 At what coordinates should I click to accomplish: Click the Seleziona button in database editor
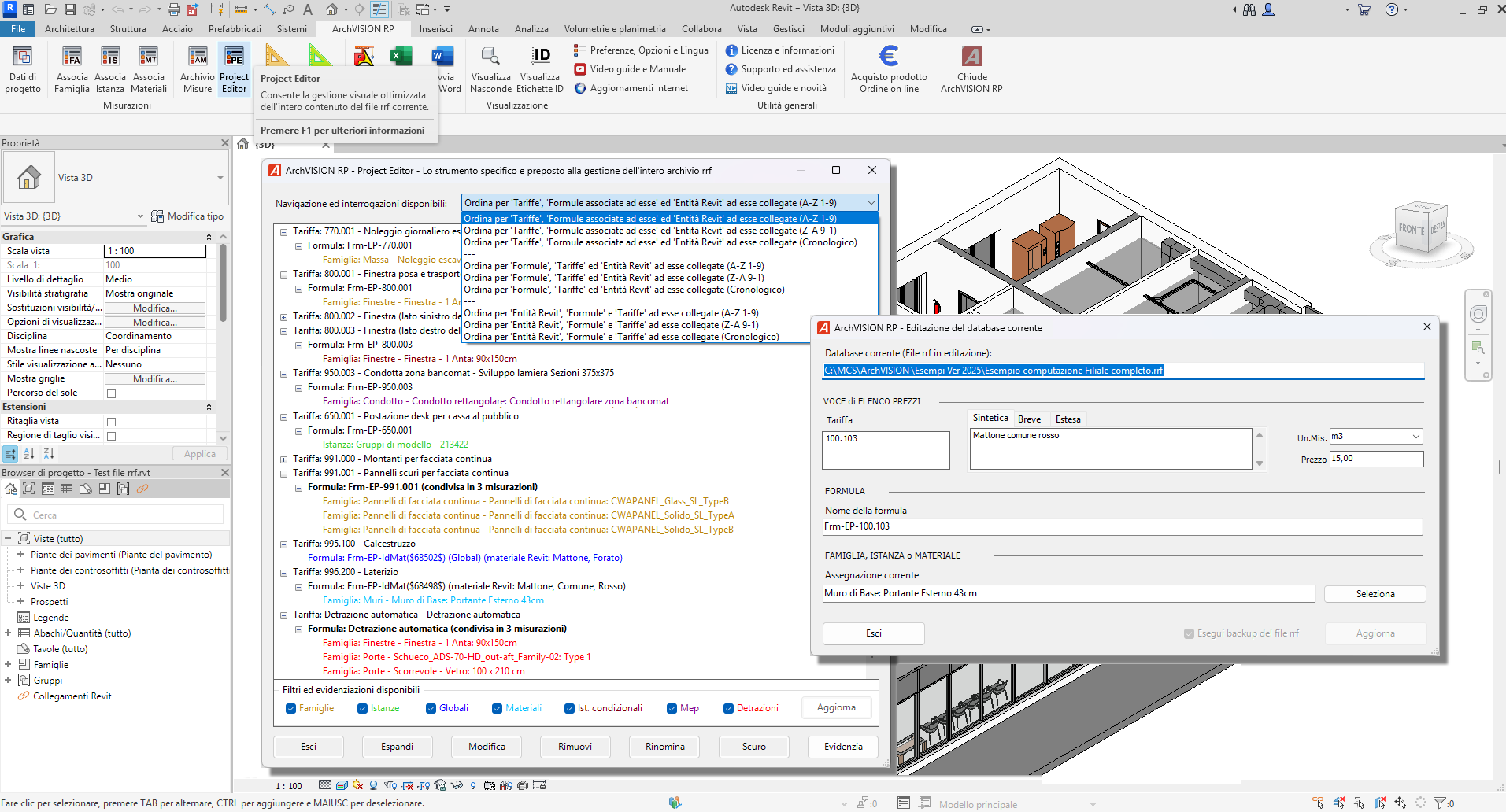1375,594
